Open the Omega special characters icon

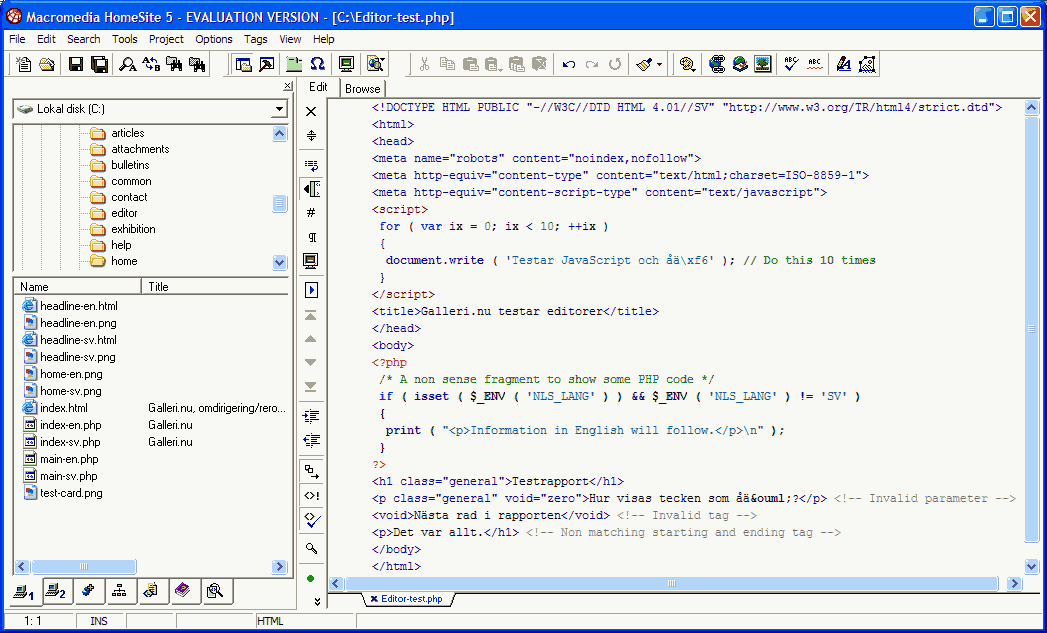click(318, 64)
